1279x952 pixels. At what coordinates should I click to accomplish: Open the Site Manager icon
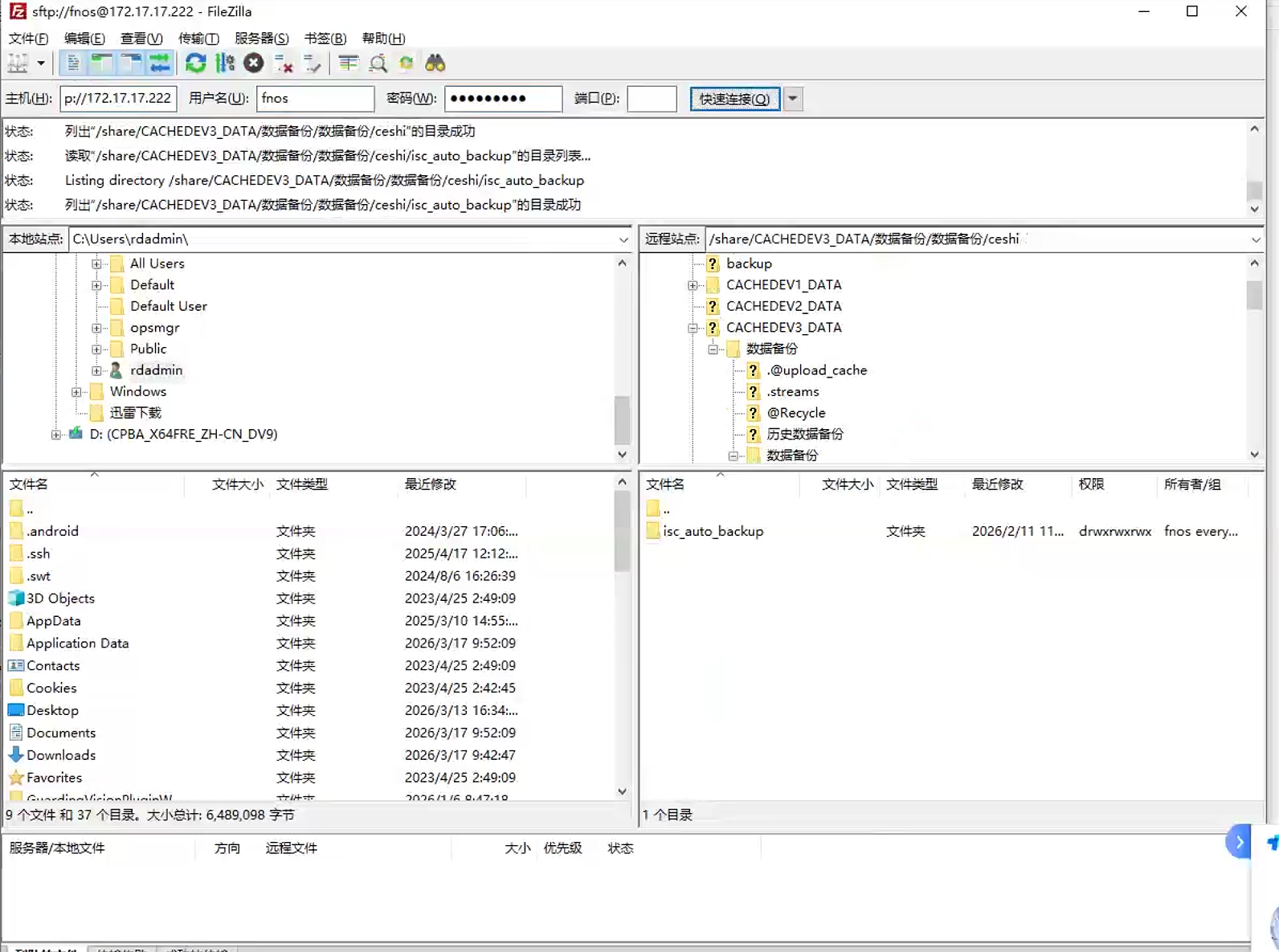(18, 63)
